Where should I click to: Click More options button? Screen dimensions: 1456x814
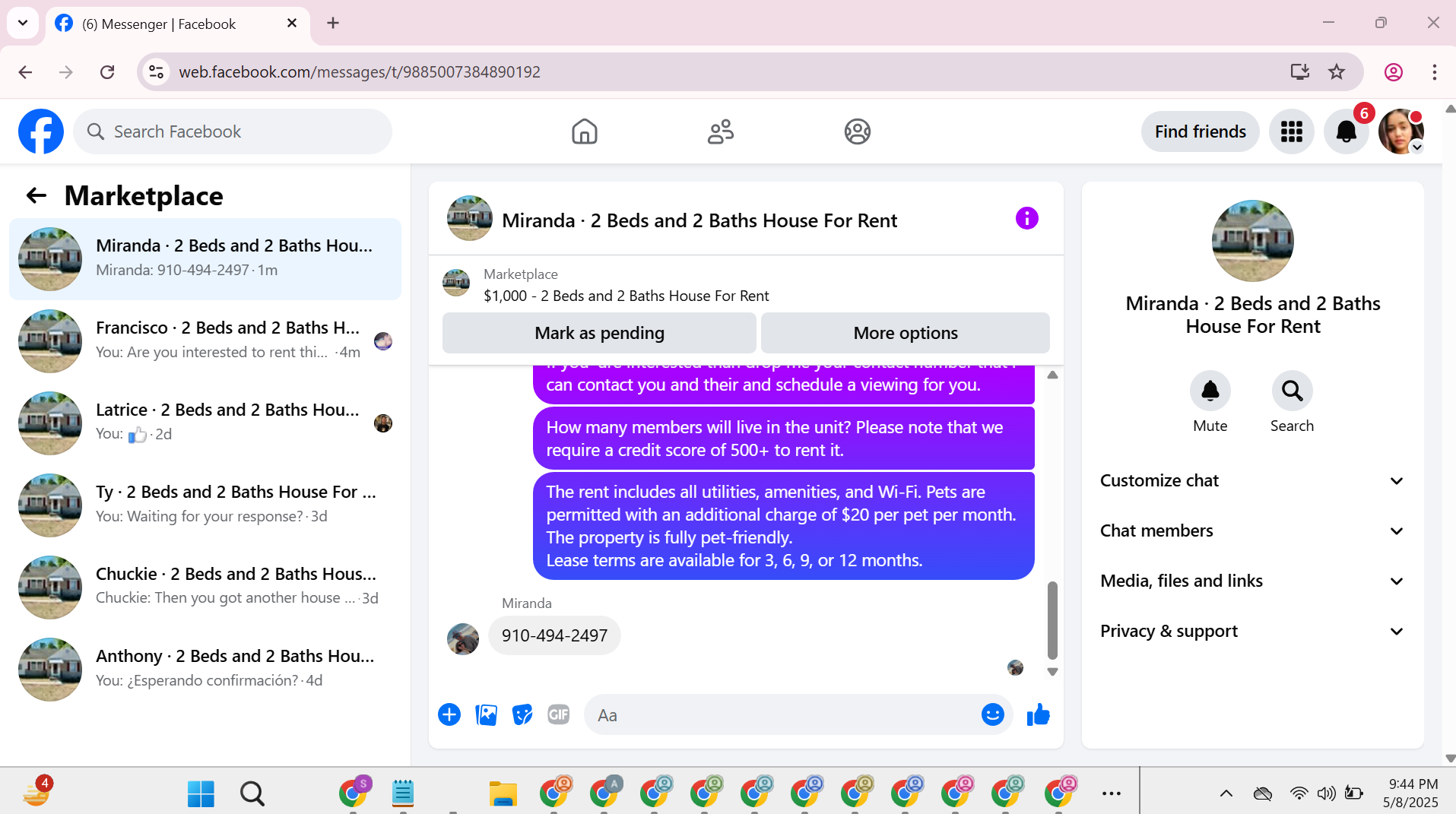point(905,333)
